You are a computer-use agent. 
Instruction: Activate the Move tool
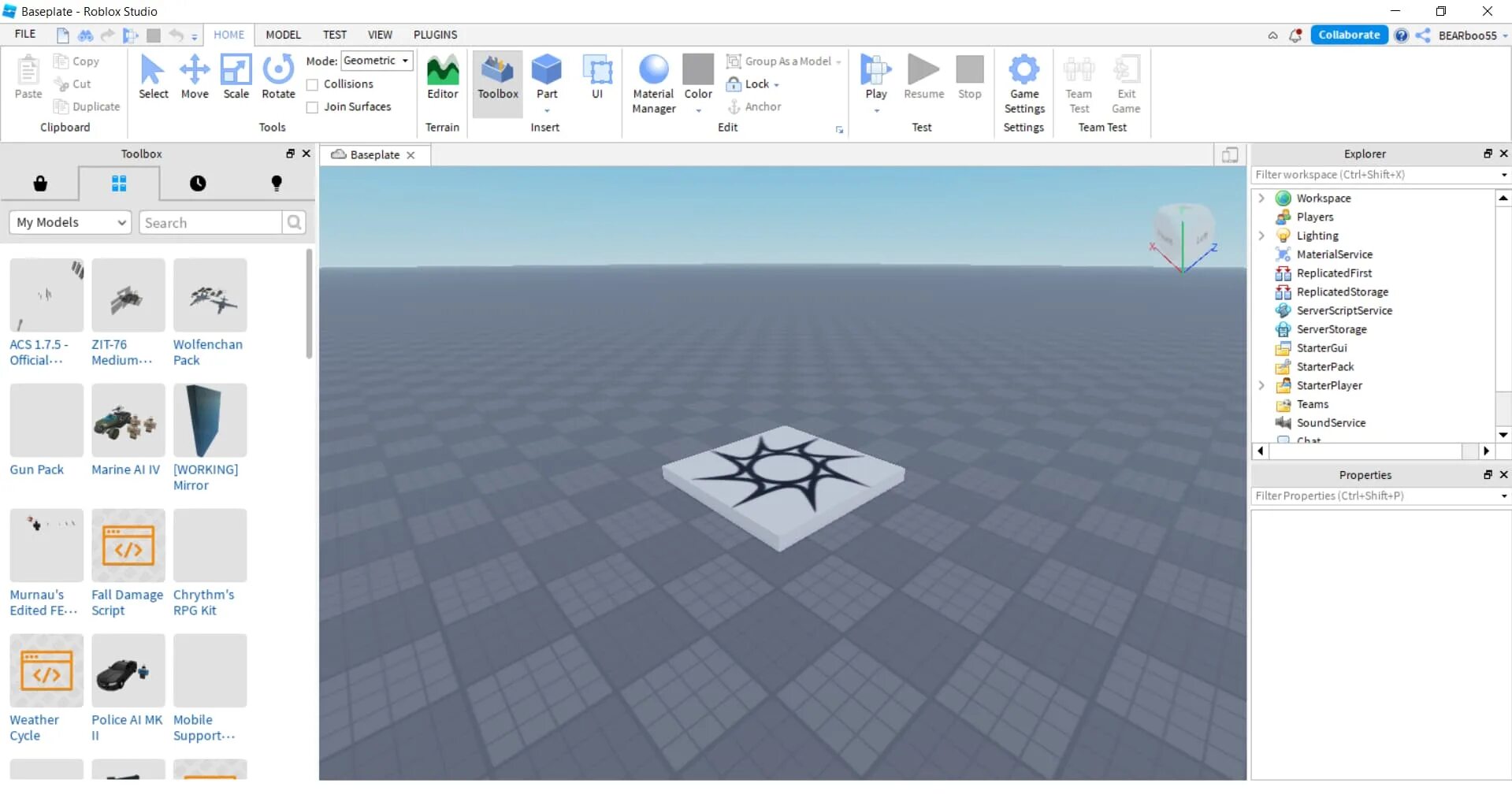195,77
